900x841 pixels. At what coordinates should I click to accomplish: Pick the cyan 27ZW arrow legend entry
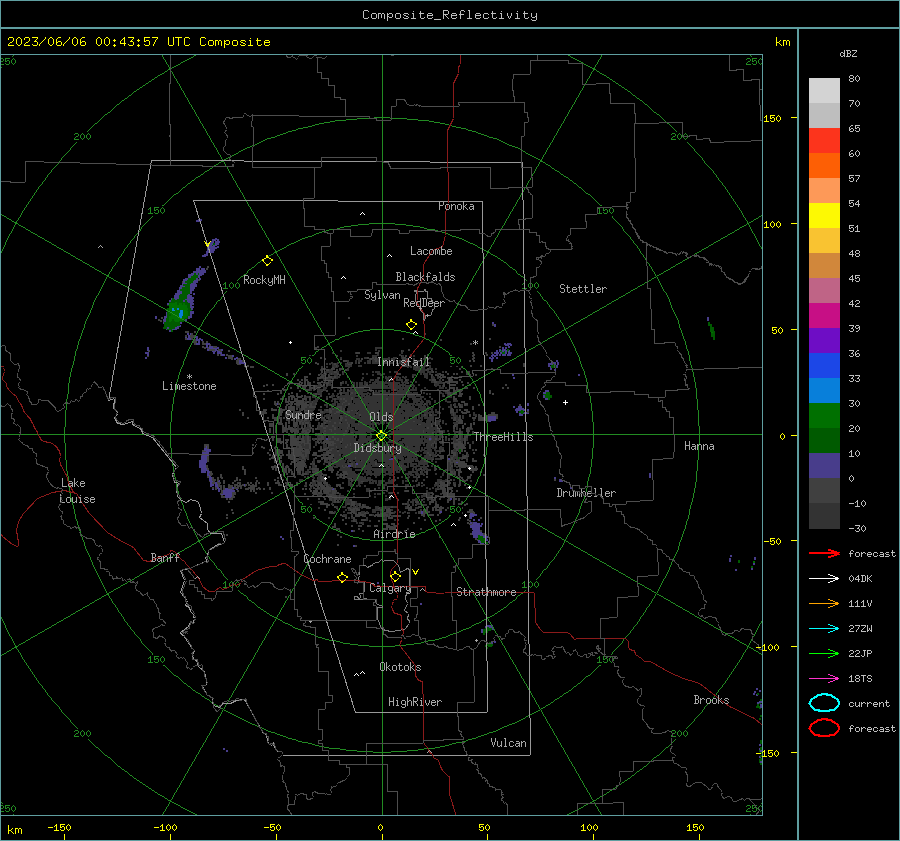click(x=824, y=629)
